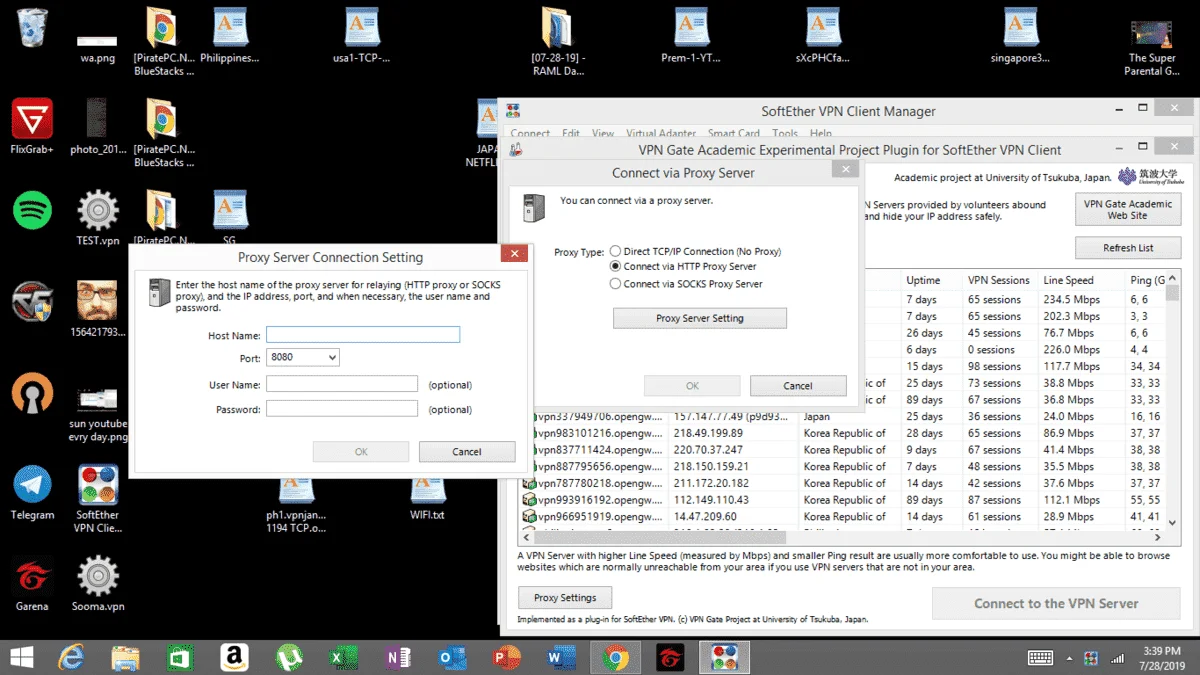The height and width of the screenshot is (675, 1200).
Task: Click the 234.5 Mbps line speed cell
Action: coord(1071,300)
